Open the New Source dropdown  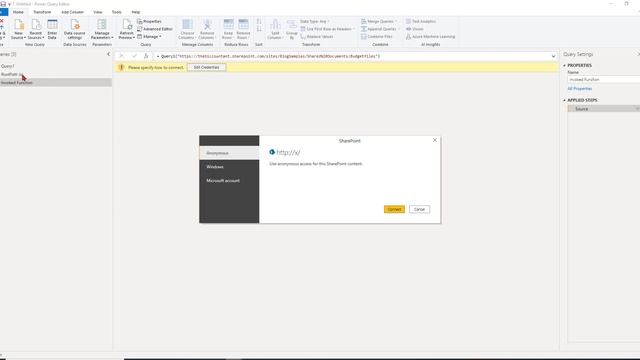pyautogui.click(x=18, y=30)
